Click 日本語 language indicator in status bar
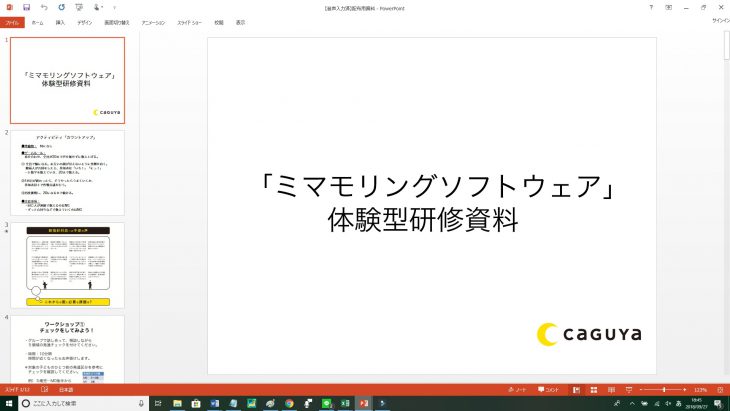730x411 pixels. [x=66, y=390]
